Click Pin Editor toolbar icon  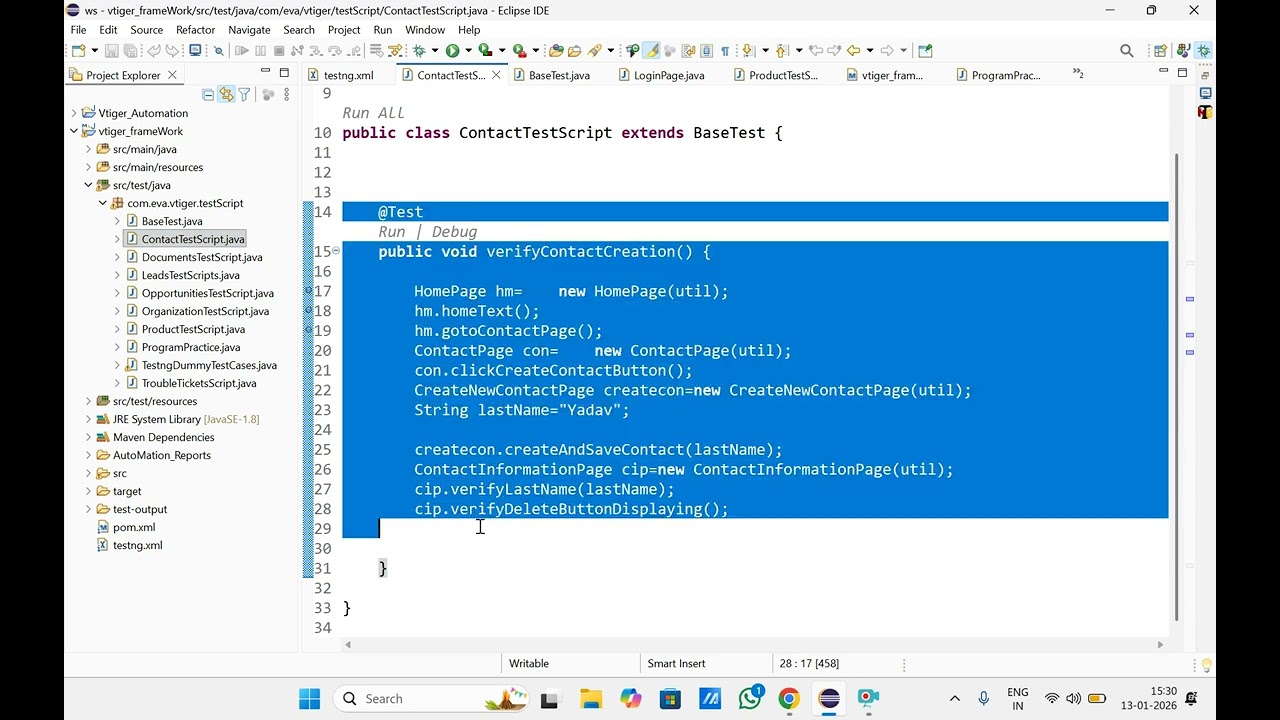(926, 50)
